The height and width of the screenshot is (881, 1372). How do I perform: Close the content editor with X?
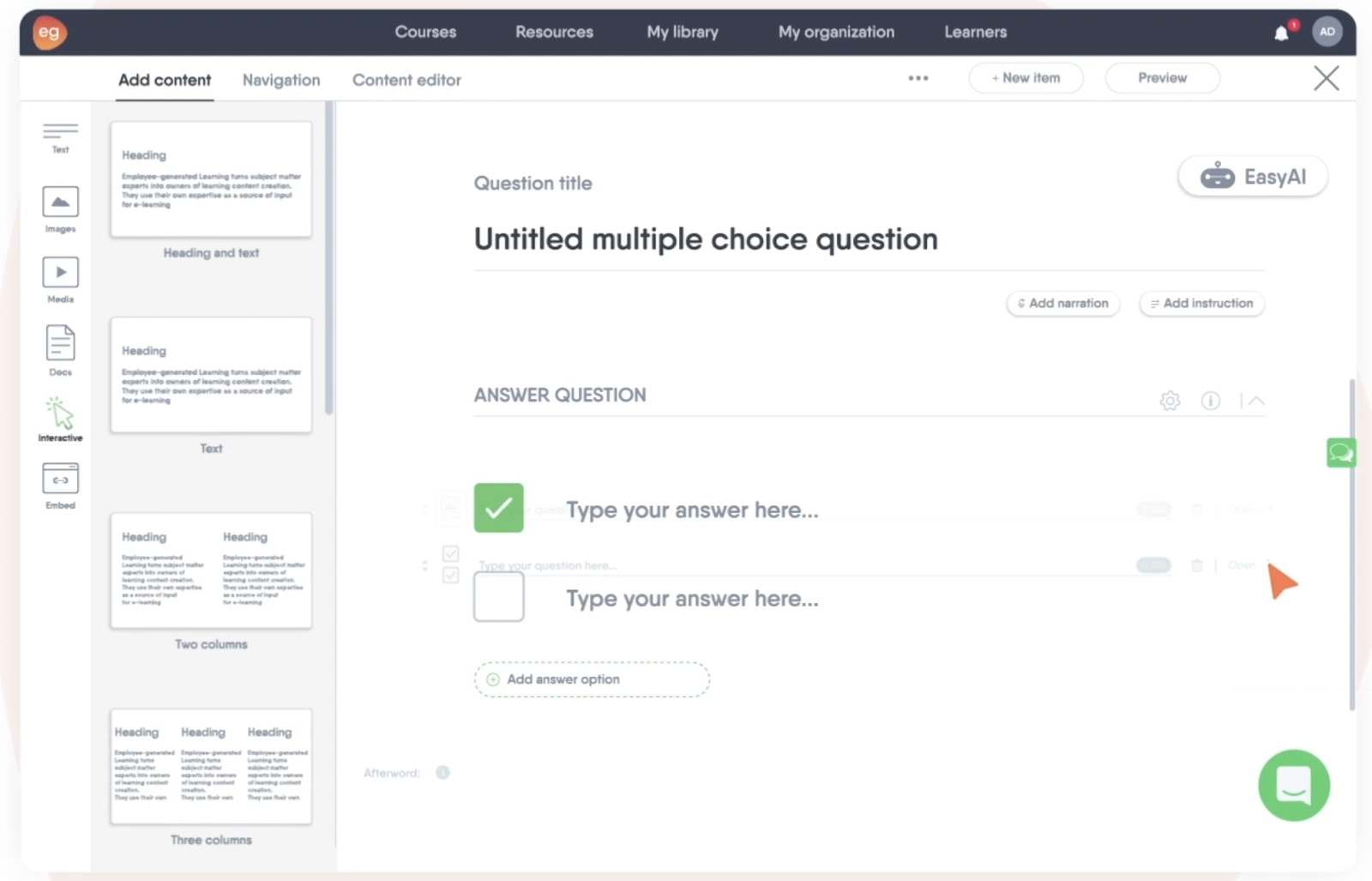pos(1326,78)
